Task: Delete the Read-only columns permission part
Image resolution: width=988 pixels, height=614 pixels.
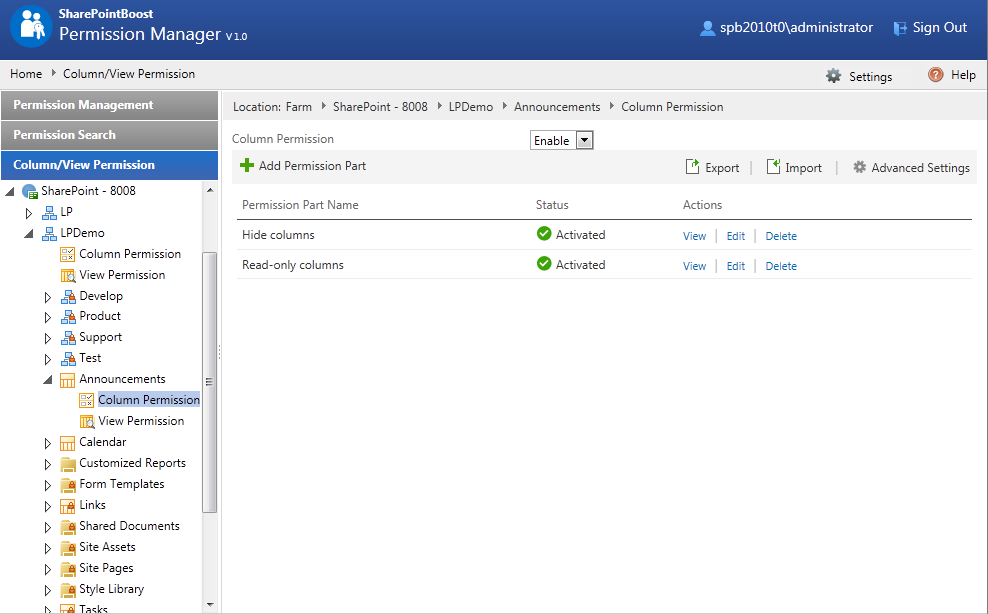Action: [781, 266]
